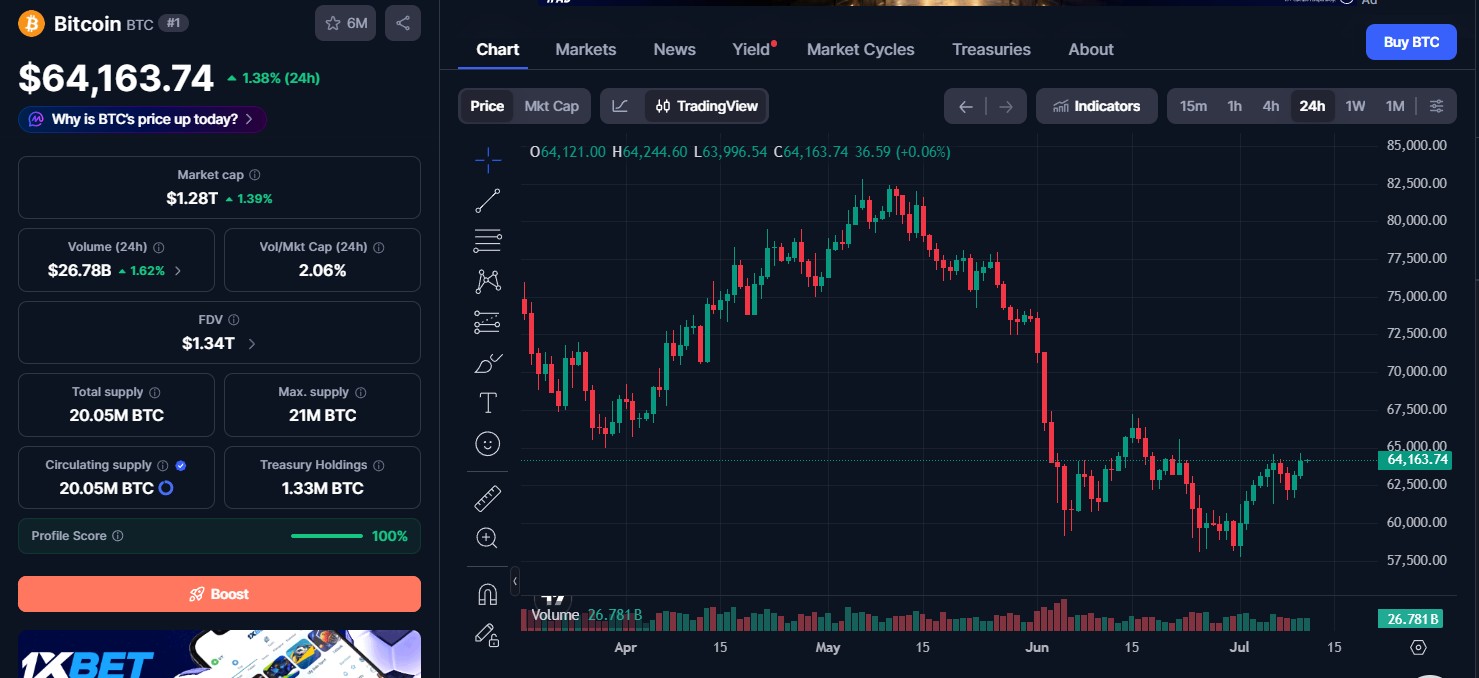Open Volume (24h) info icon
1479x678 pixels.
click(x=159, y=247)
